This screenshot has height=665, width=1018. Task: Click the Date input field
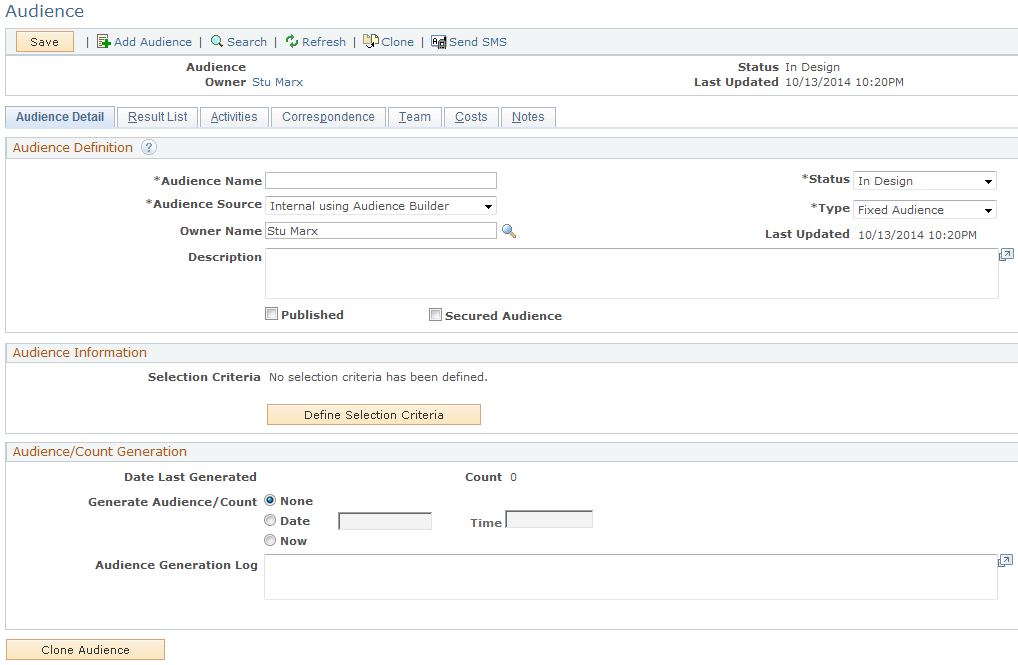coord(385,521)
